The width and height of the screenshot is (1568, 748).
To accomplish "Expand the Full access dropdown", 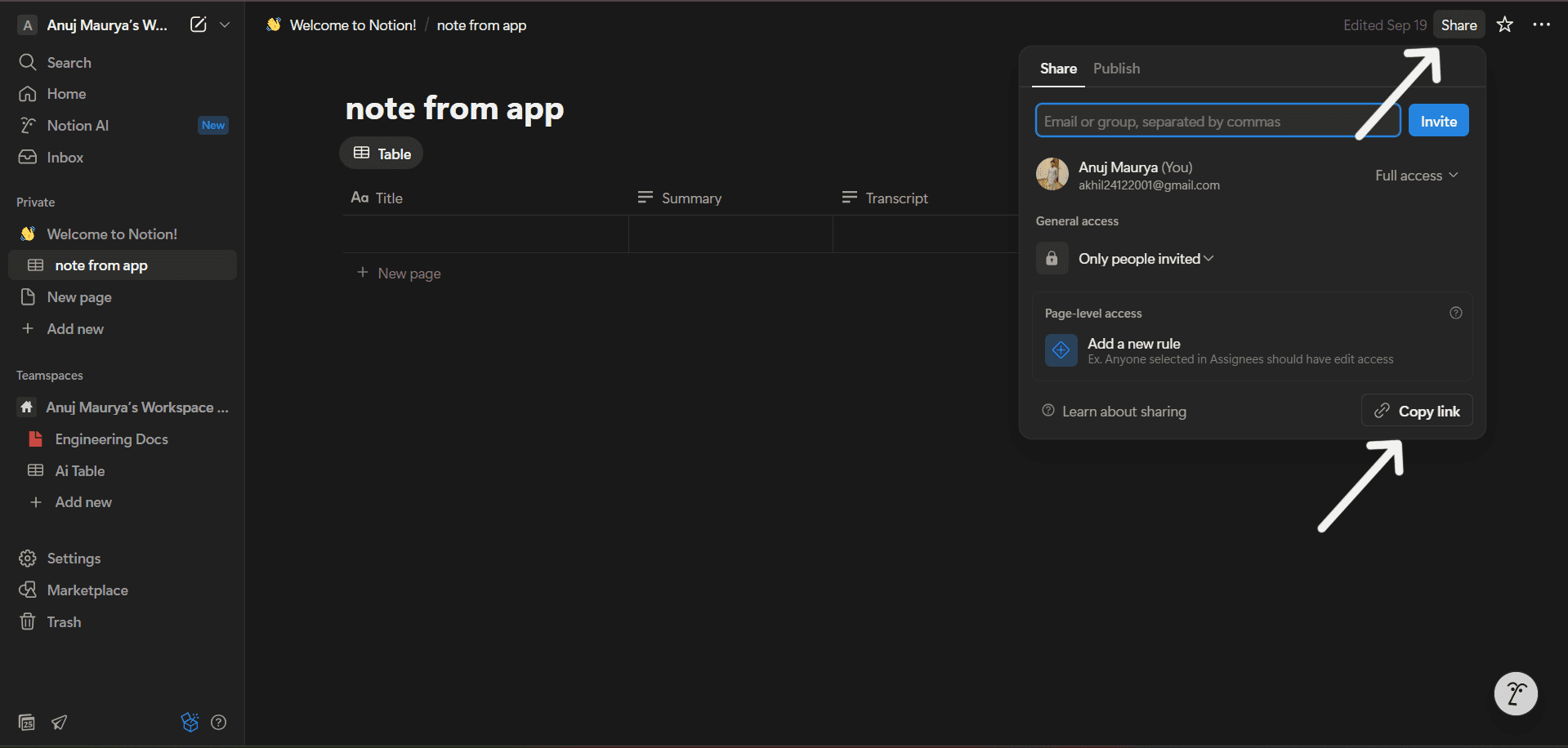I will pyautogui.click(x=1415, y=175).
